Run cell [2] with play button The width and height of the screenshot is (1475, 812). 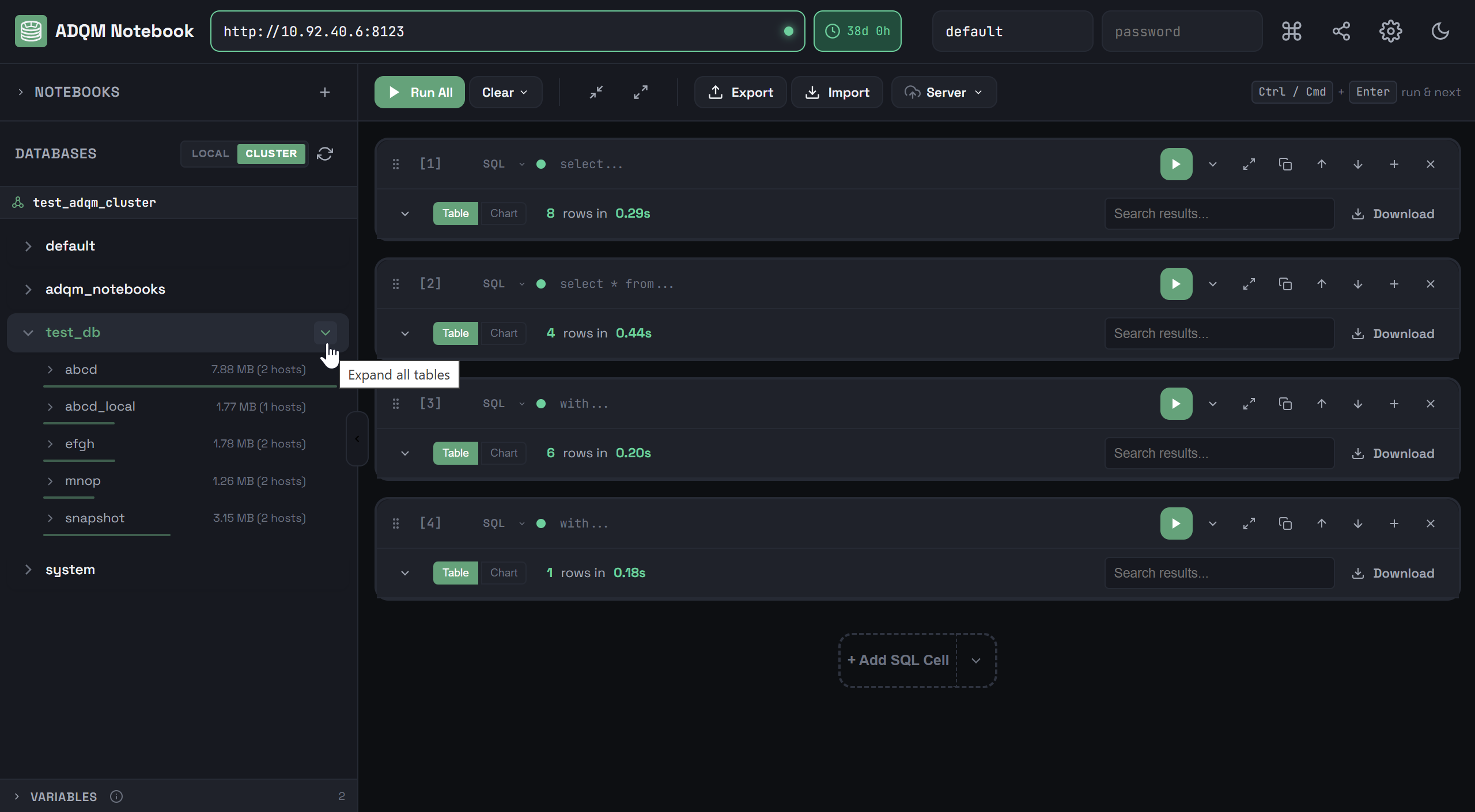tap(1176, 284)
